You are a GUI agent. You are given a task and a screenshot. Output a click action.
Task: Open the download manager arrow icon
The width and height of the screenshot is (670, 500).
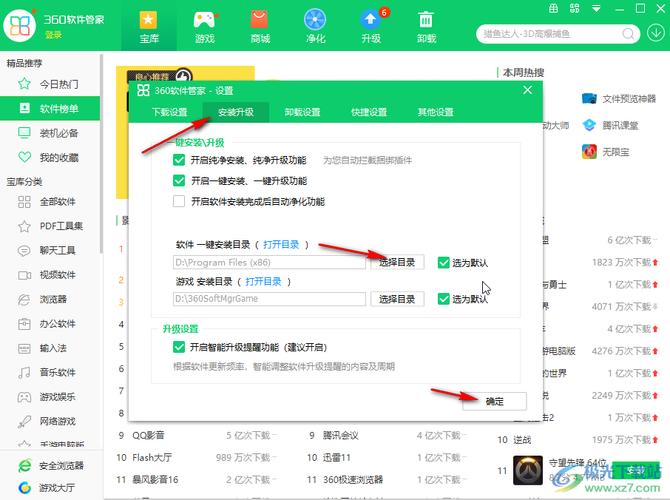[655, 33]
